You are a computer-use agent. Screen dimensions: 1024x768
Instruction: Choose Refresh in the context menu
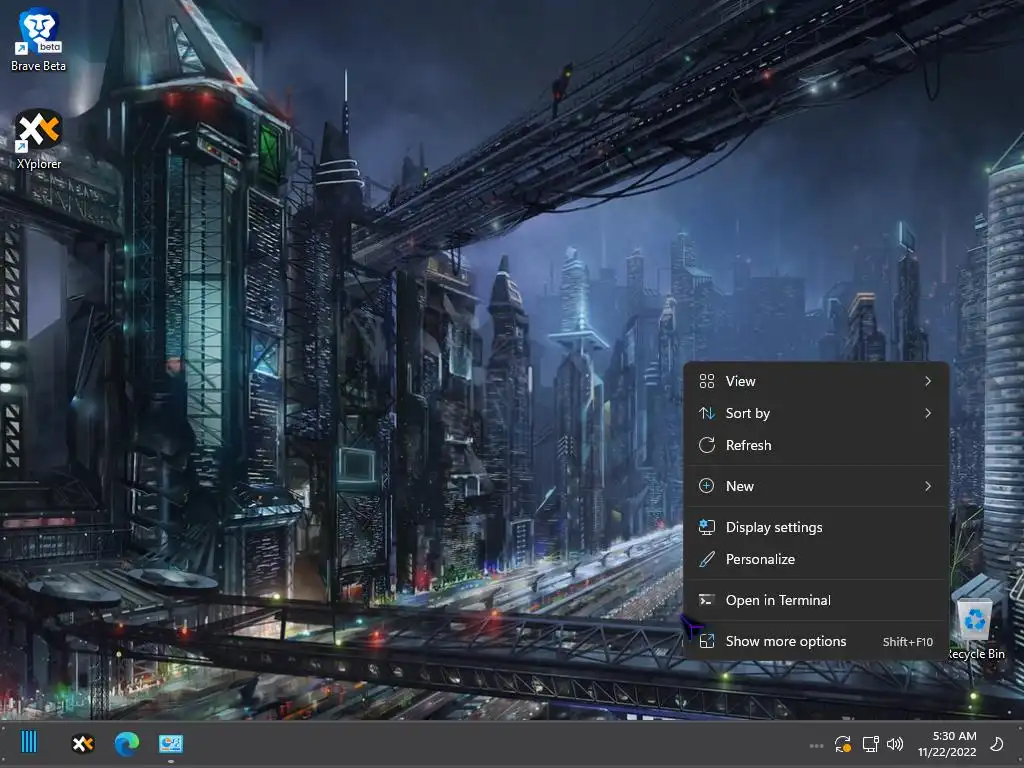pos(816,445)
